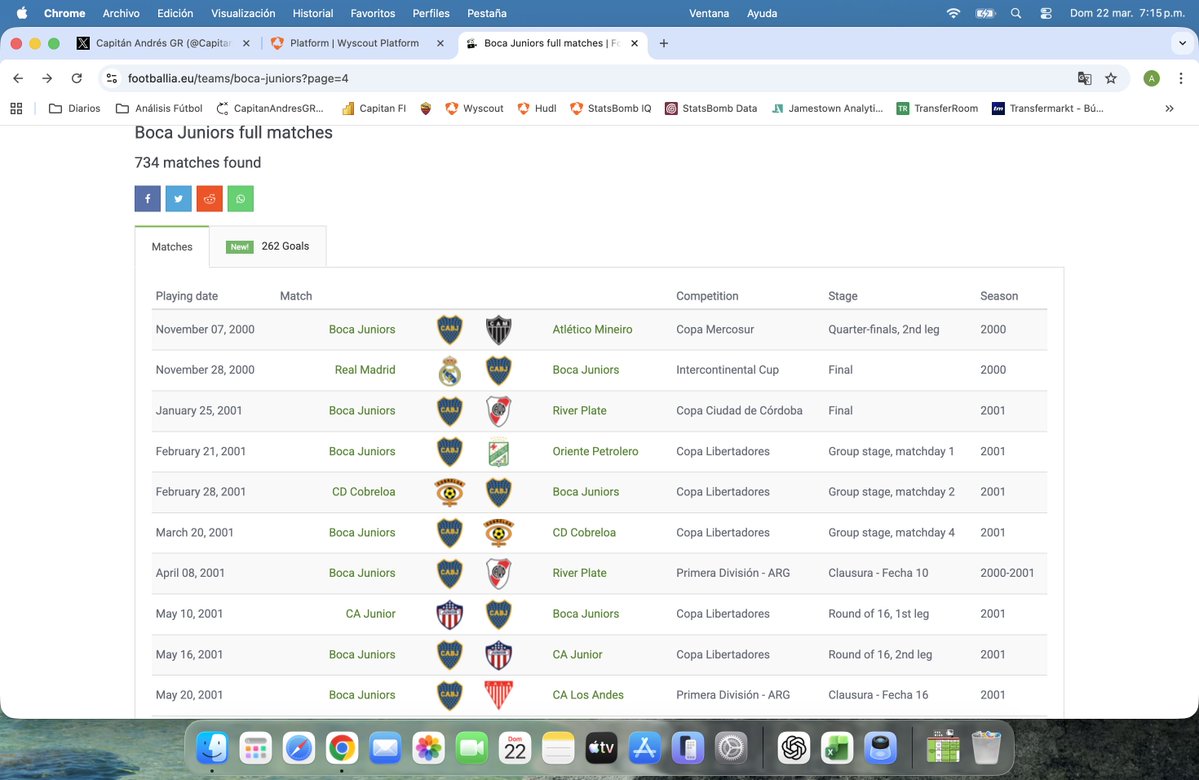Open new browser tab

(x=664, y=44)
